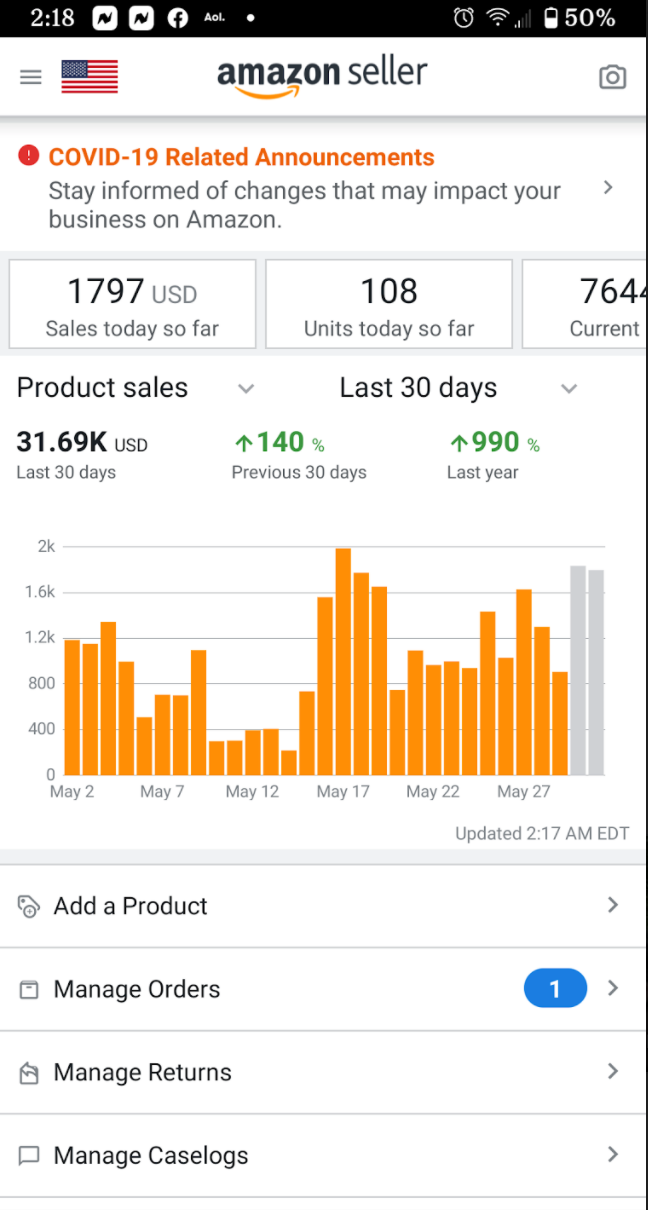Tap the Manage Caselogs chat icon
The height and width of the screenshot is (1210, 648).
[x=29, y=1156]
